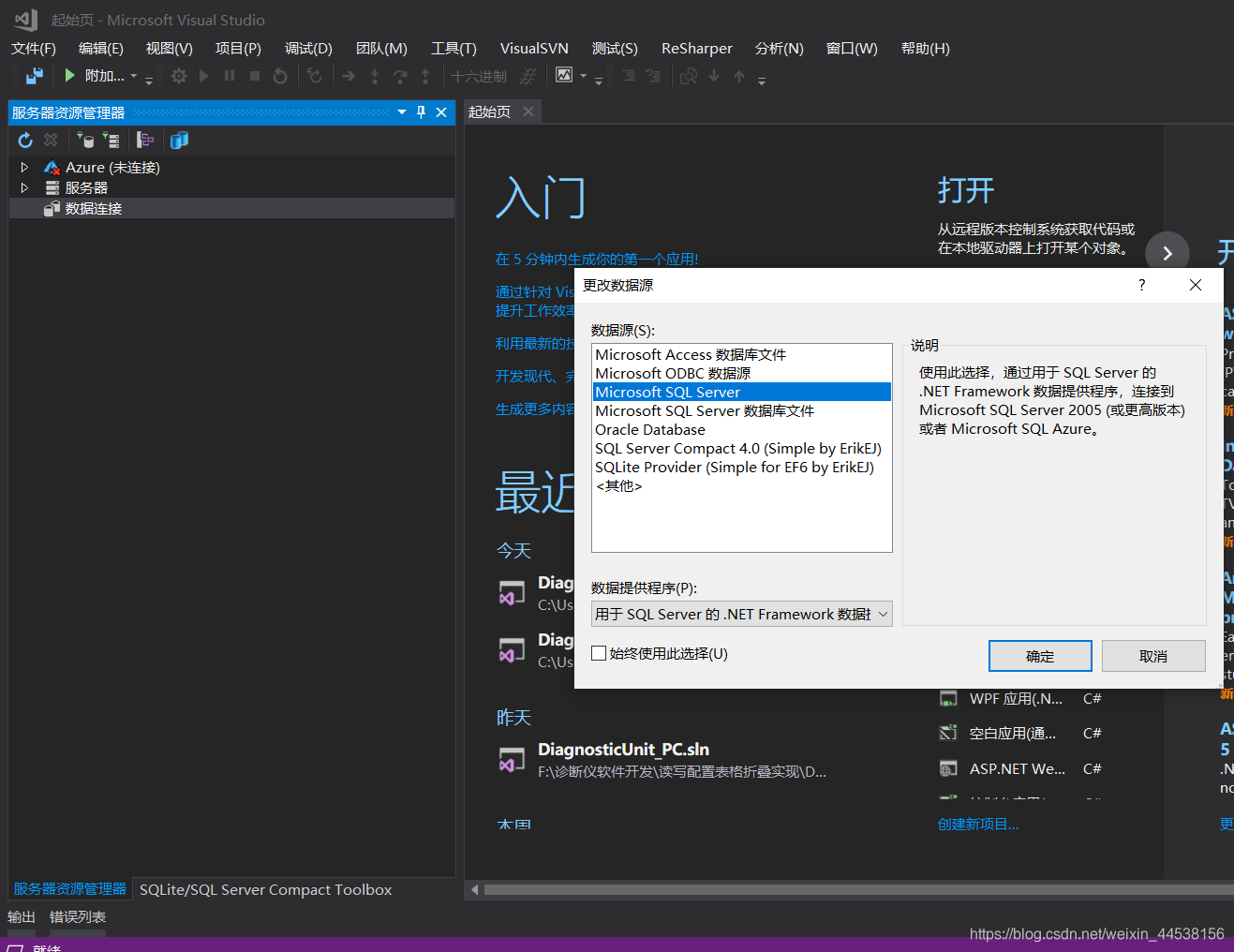Click the Add SharePoint Connection icon
The image size is (1234, 952).
(x=145, y=140)
